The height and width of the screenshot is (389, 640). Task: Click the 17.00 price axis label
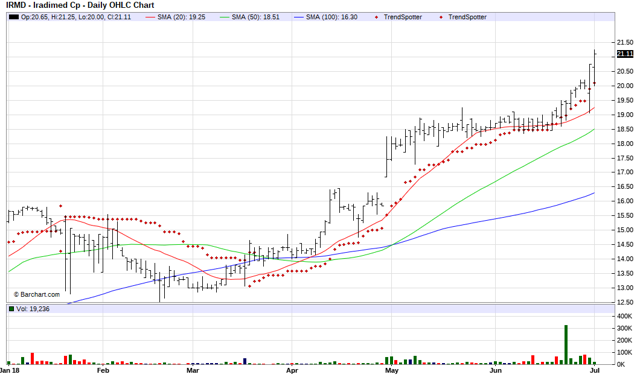pyautogui.click(x=625, y=172)
